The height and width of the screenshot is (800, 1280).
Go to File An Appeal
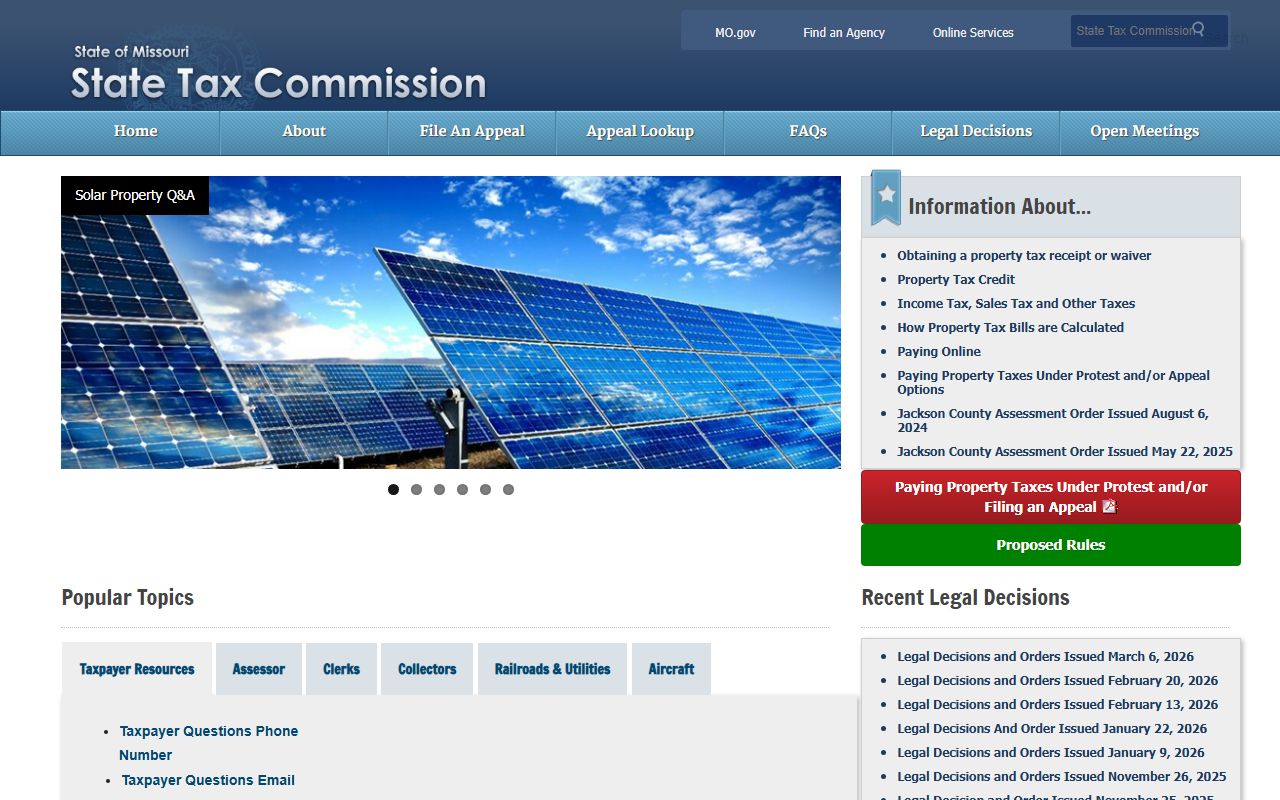point(472,132)
